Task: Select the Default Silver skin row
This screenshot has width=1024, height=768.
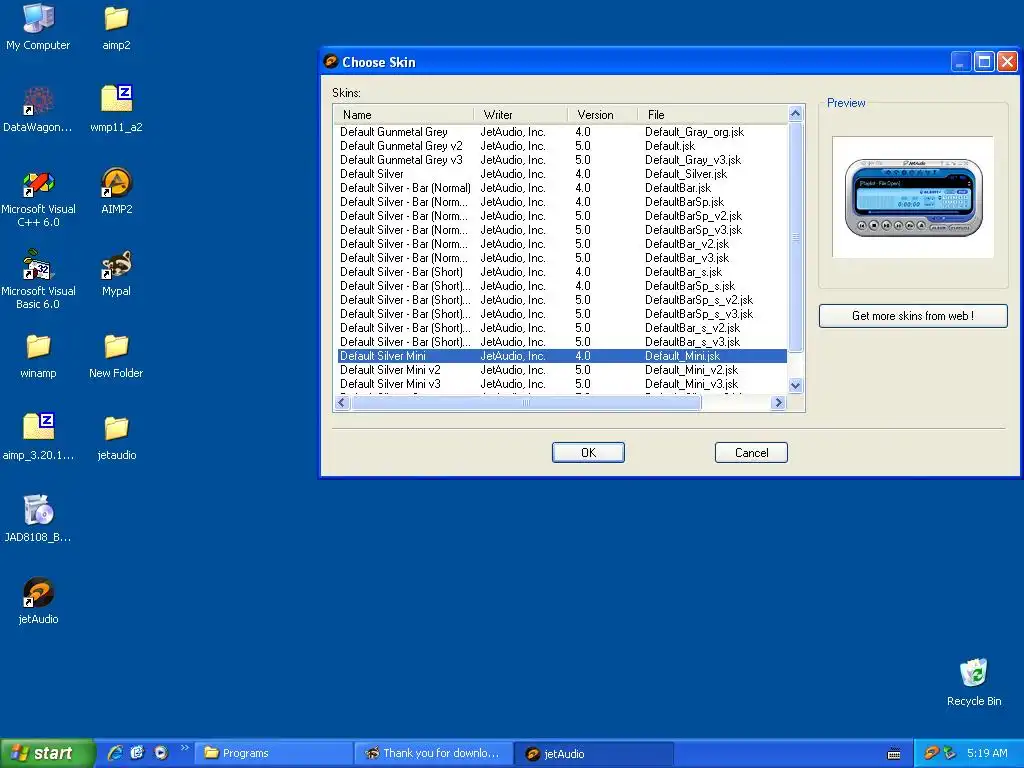Action: pyautogui.click(x=562, y=174)
